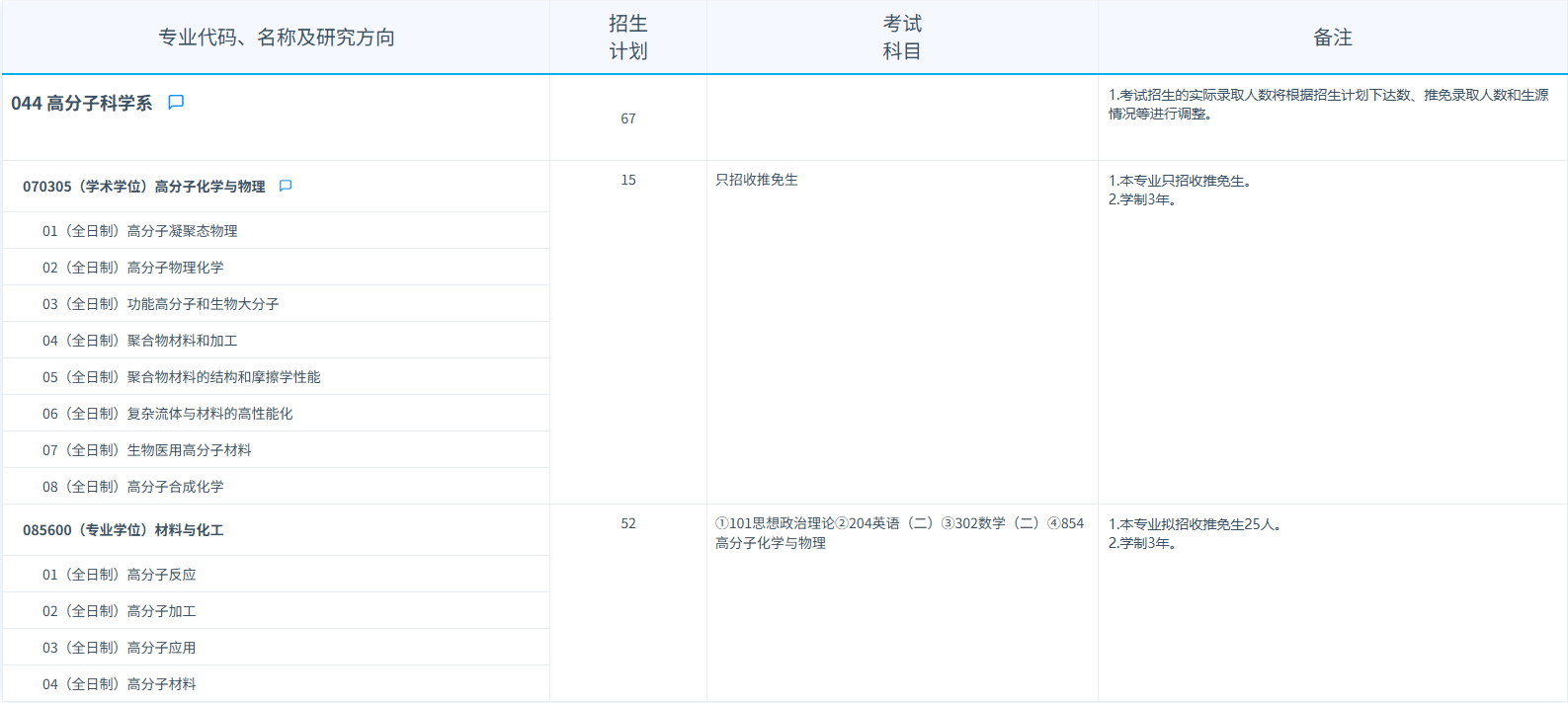Image resolution: width=1568 pixels, height=703 pixels.
Task: Select direction 05 聚合物材料的结构和摩擦学性能
Action: coord(181,377)
